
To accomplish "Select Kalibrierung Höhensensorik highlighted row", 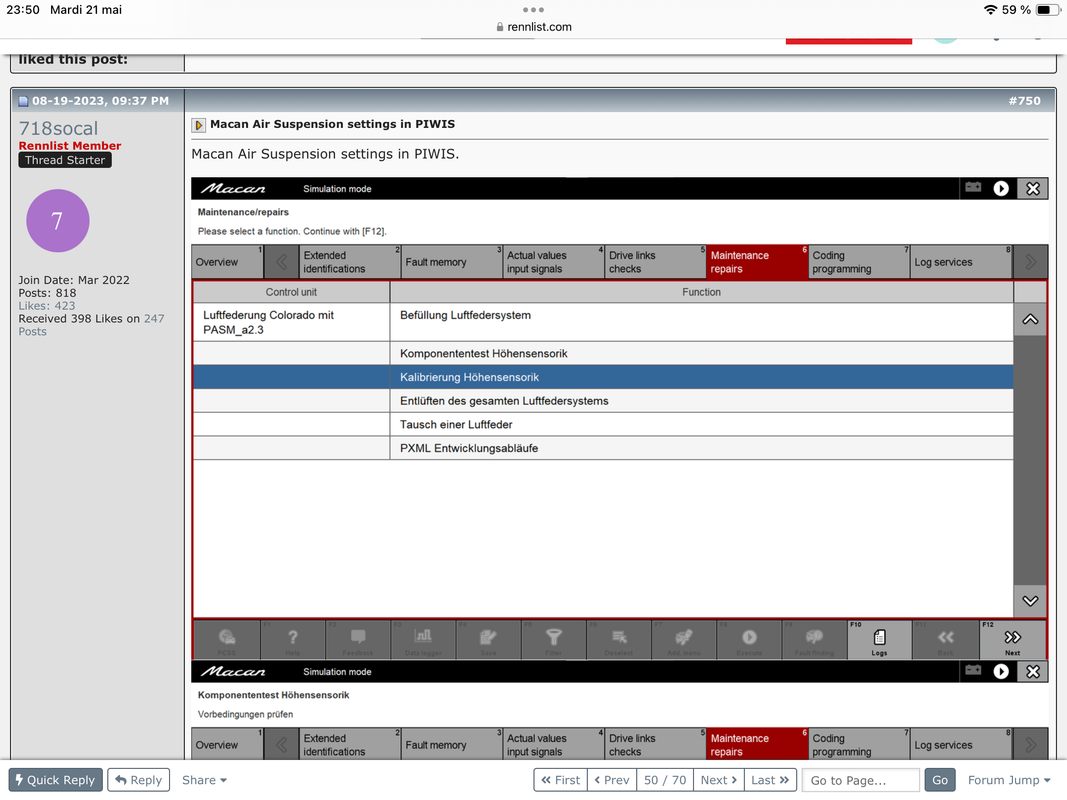I will (x=603, y=377).
